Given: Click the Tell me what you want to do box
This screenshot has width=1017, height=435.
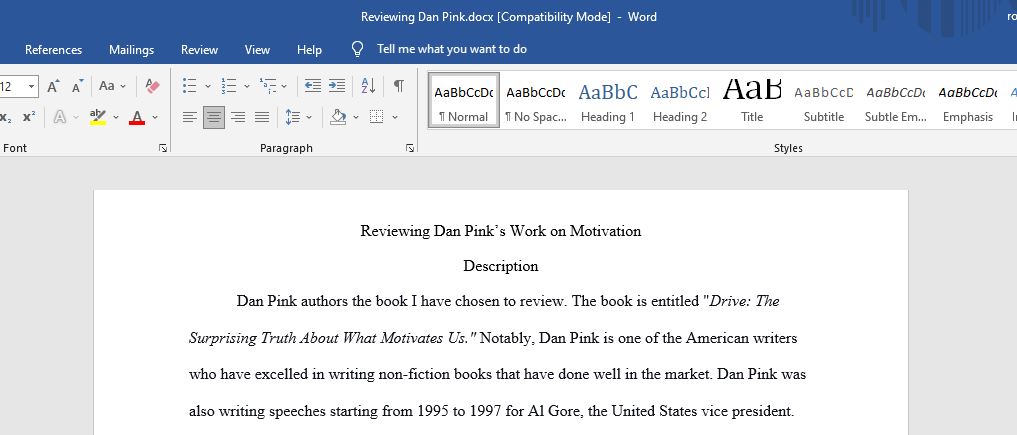Looking at the screenshot, I should pos(452,49).
